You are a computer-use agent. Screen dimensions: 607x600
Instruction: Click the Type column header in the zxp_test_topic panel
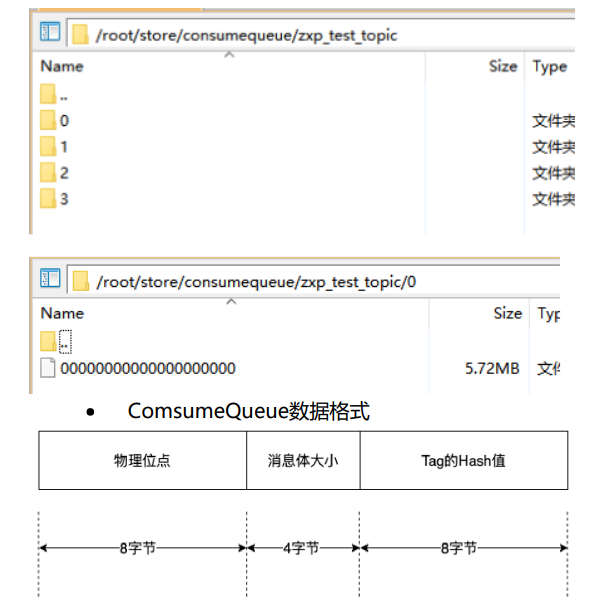(x=550, y=66)
